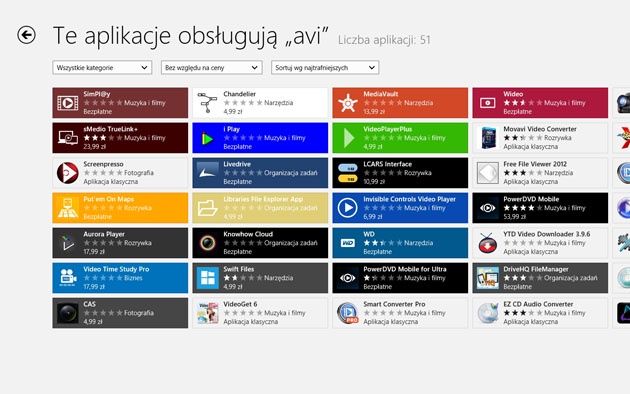This screenshot has height=394, width=630.
Task: Click the Invisible Controls Video Player title
Action: (409, 199)
